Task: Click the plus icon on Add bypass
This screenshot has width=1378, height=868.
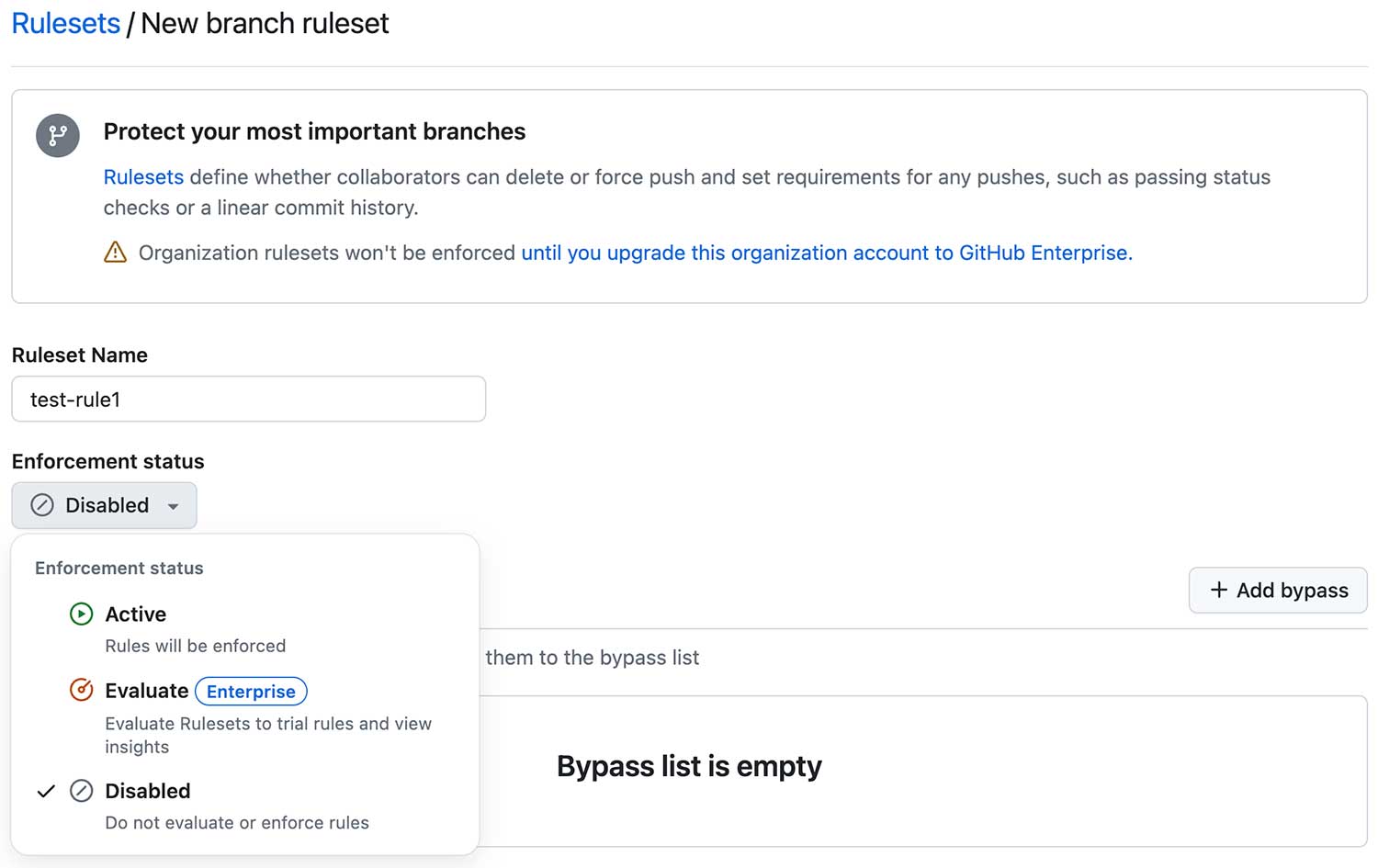Action: point(1218,590)
